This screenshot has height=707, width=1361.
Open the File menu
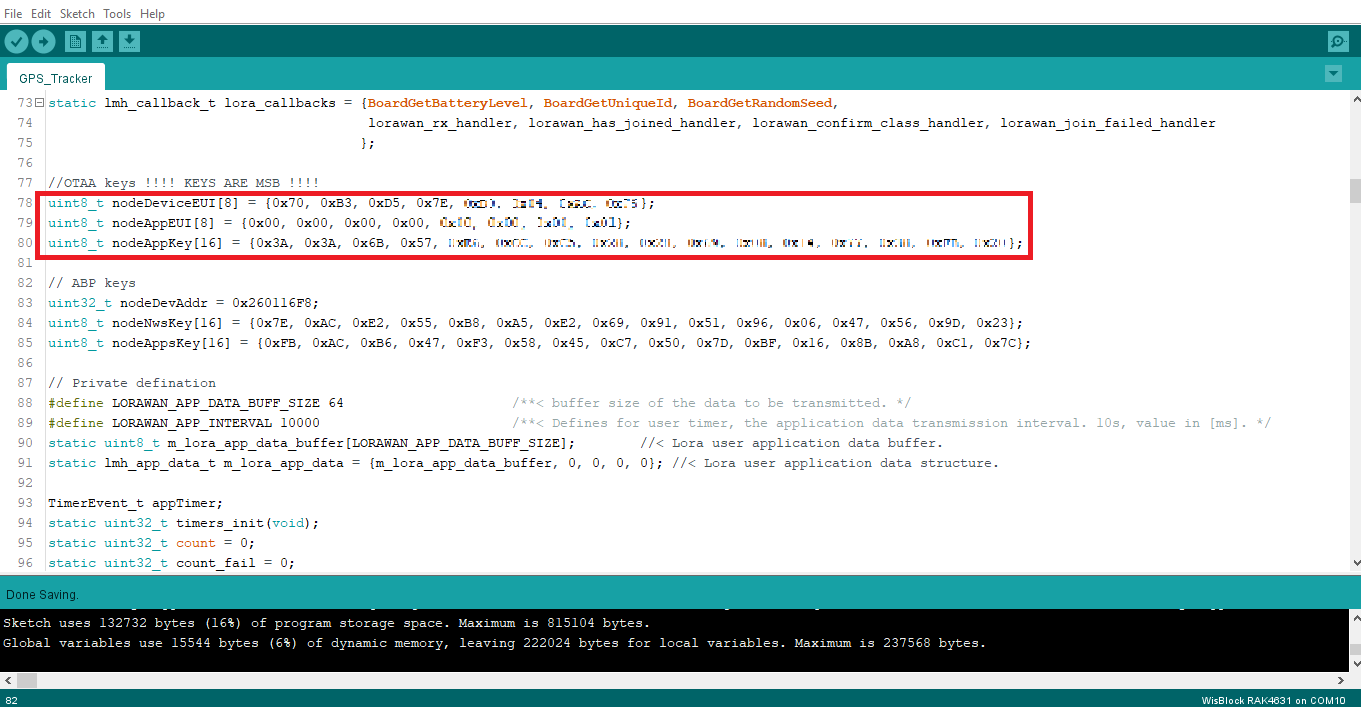(x=13, y=14)
